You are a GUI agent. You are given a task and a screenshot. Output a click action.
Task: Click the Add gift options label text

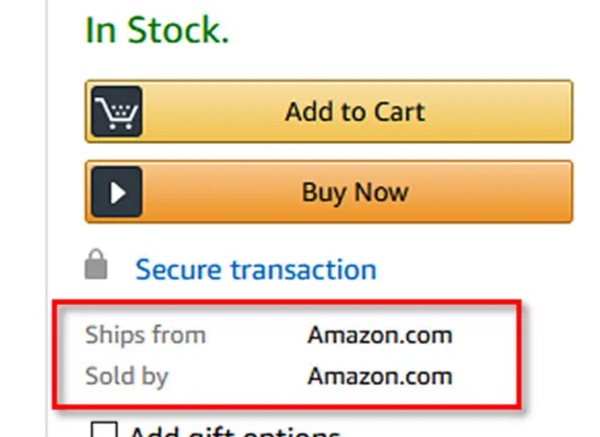tap(235, 432)
